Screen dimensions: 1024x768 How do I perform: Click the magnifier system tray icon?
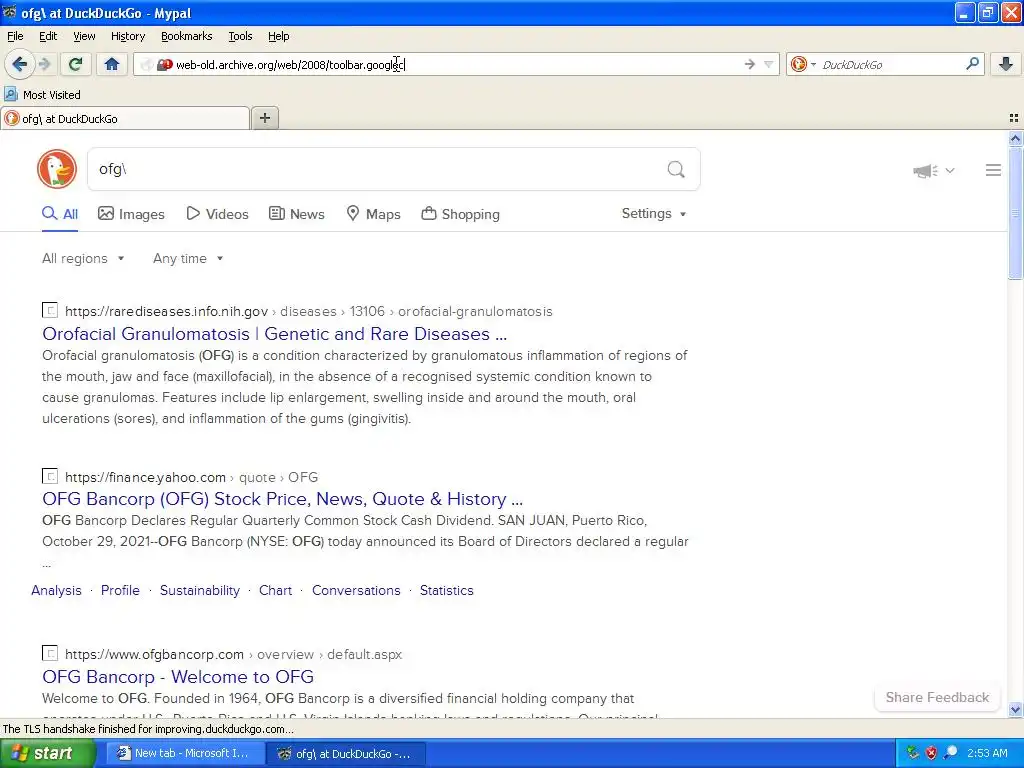pyautogui.click(x=950, y=754)
